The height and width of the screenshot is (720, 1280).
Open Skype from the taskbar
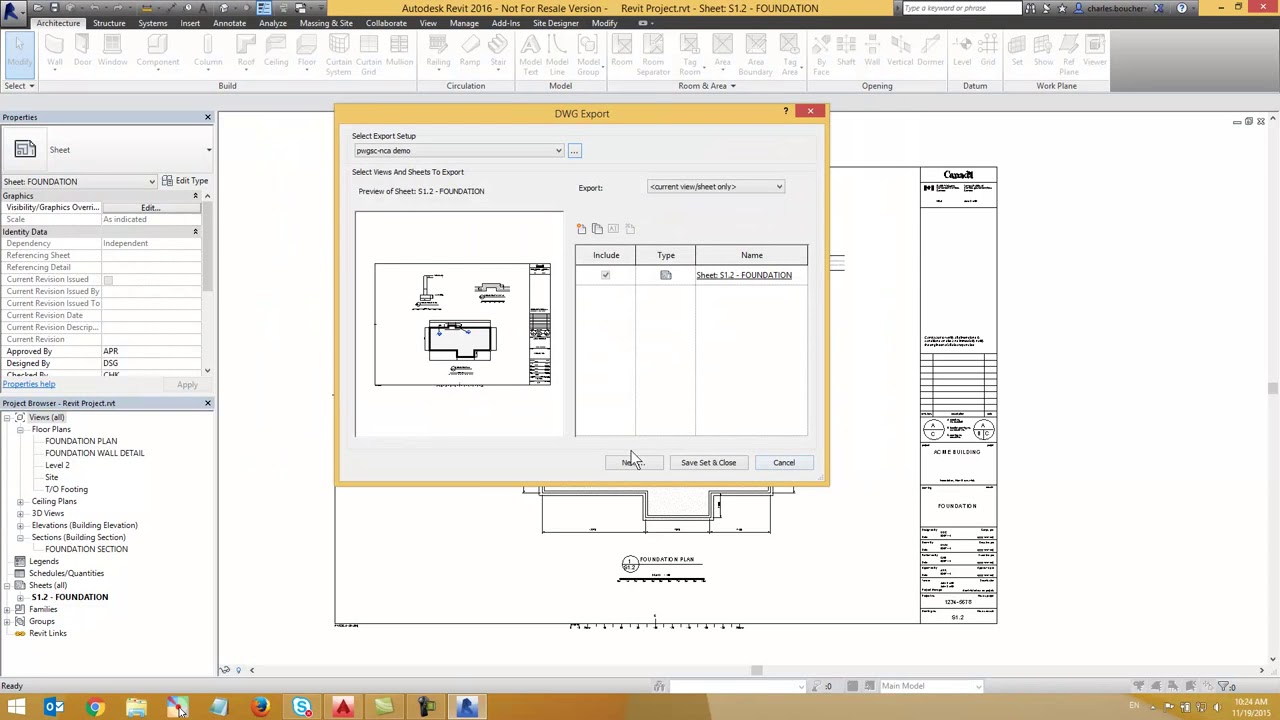(301, 708)
